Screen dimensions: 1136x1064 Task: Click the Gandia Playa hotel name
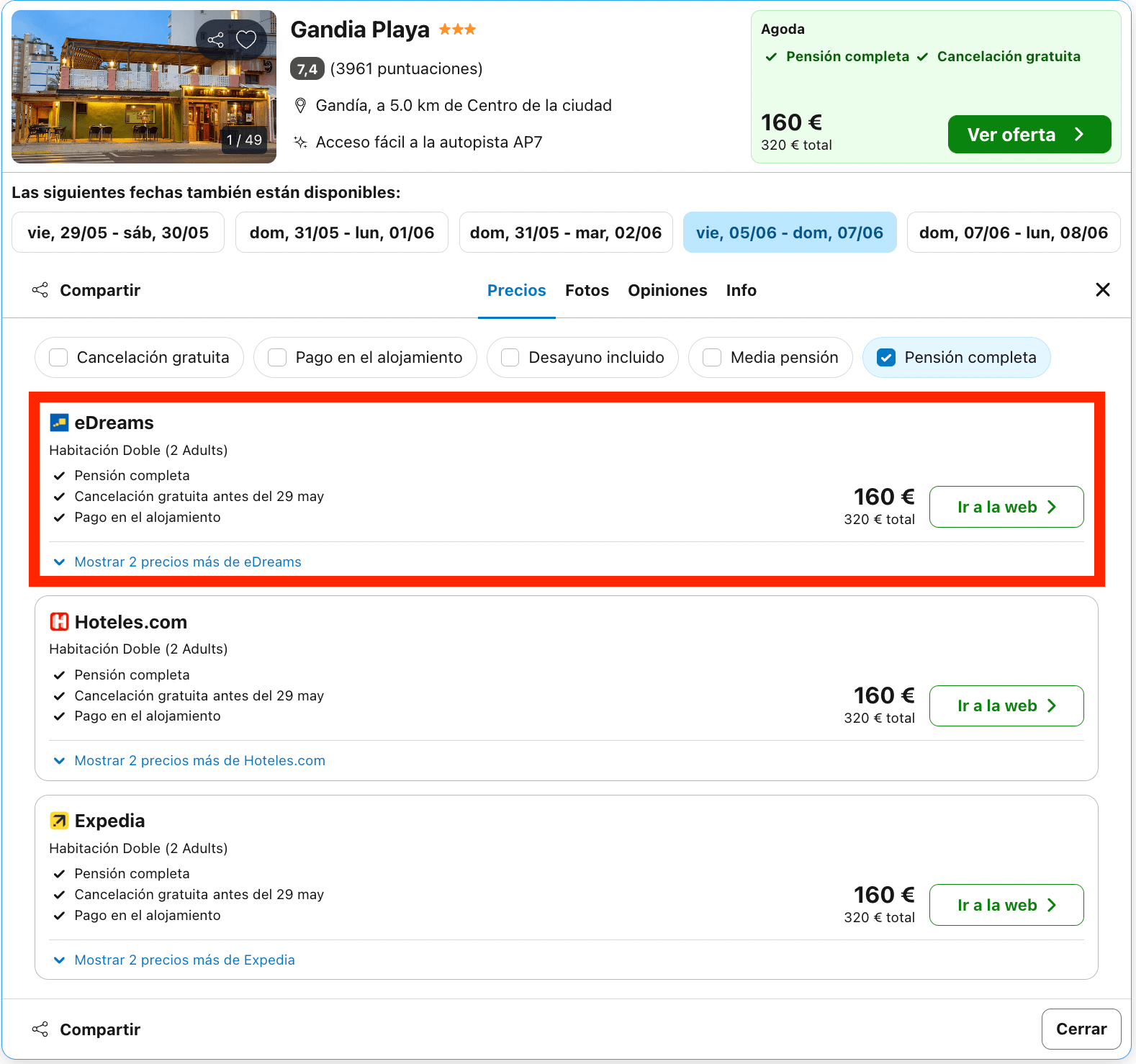coord(360,30)
